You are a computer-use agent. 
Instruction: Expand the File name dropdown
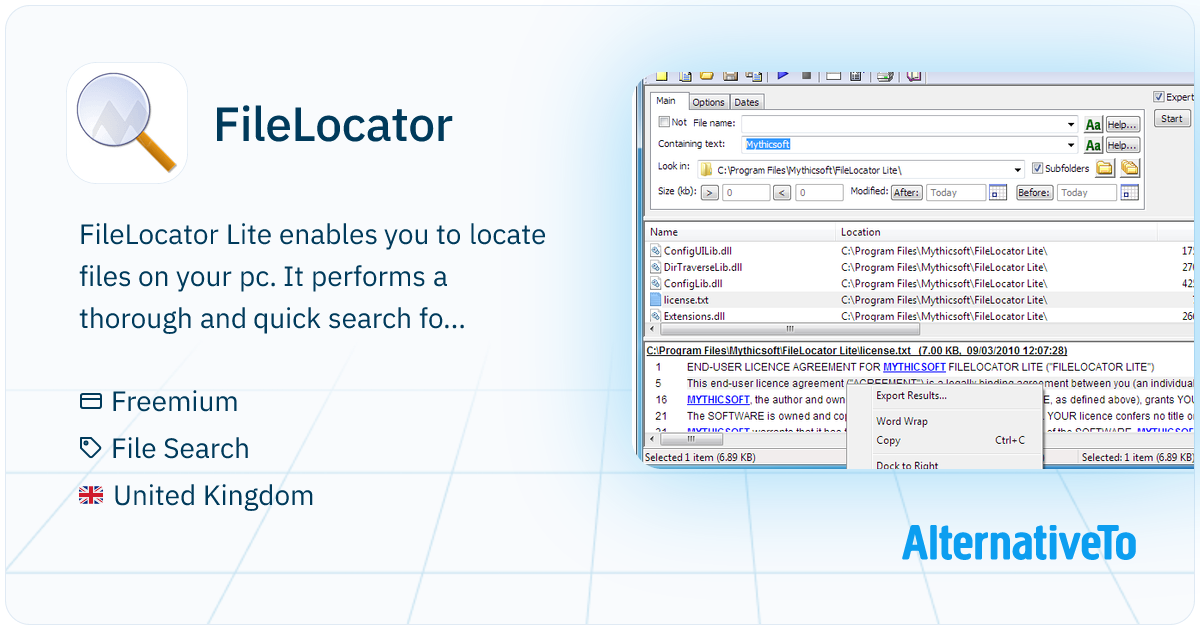(x=1071, y=124)
